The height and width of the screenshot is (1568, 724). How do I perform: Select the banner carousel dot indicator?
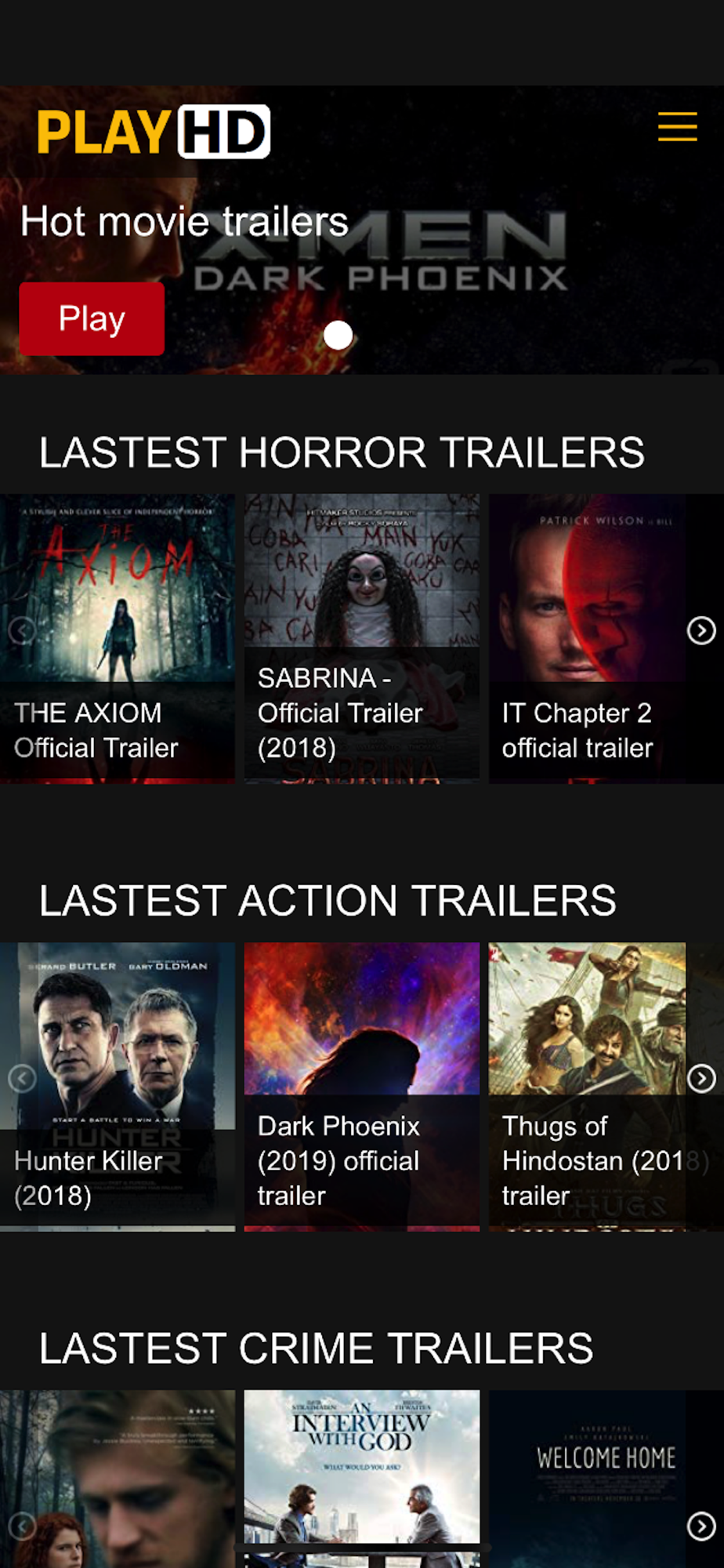338,336
